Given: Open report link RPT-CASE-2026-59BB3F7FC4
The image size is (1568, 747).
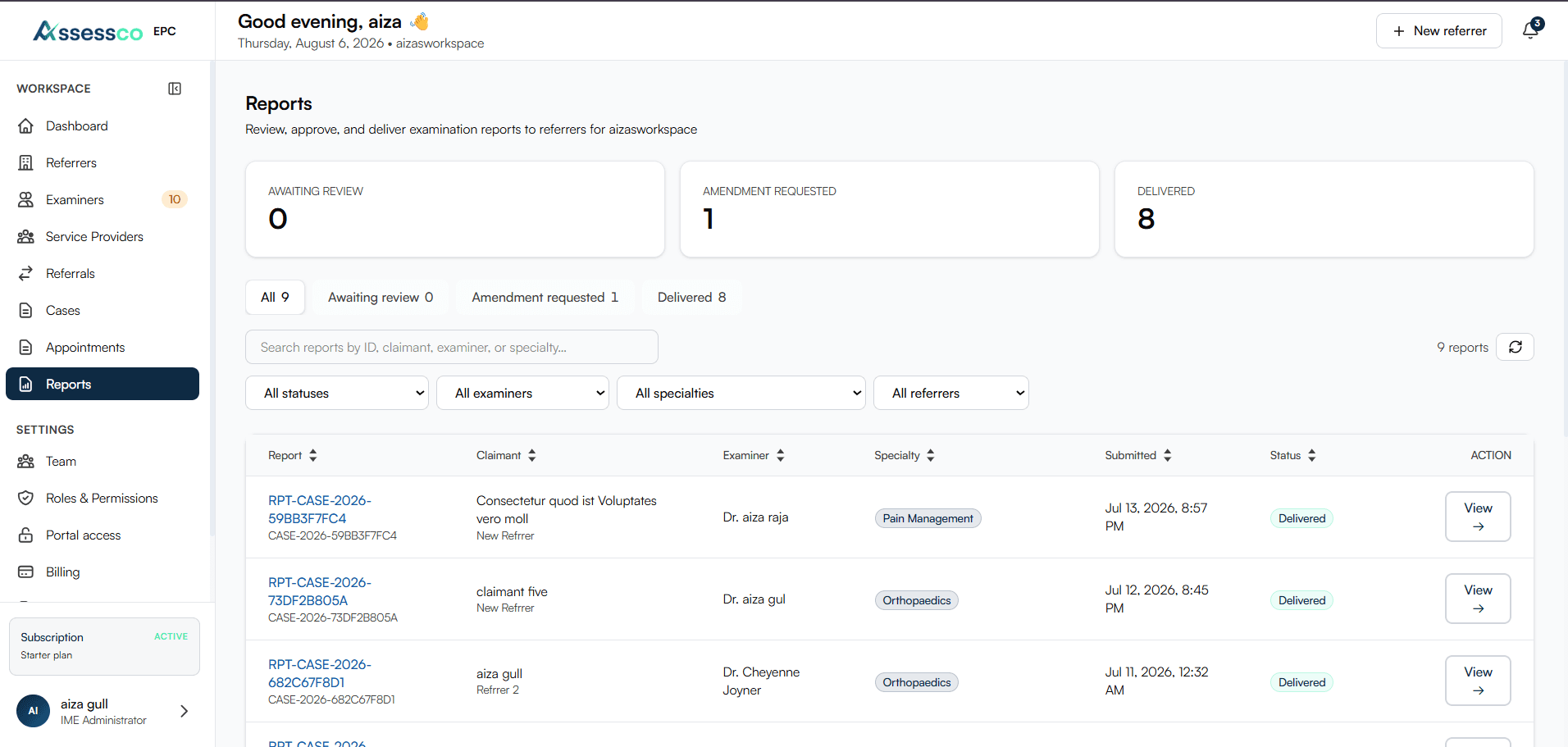Looking at the screenshot, I should coord(320,509).
